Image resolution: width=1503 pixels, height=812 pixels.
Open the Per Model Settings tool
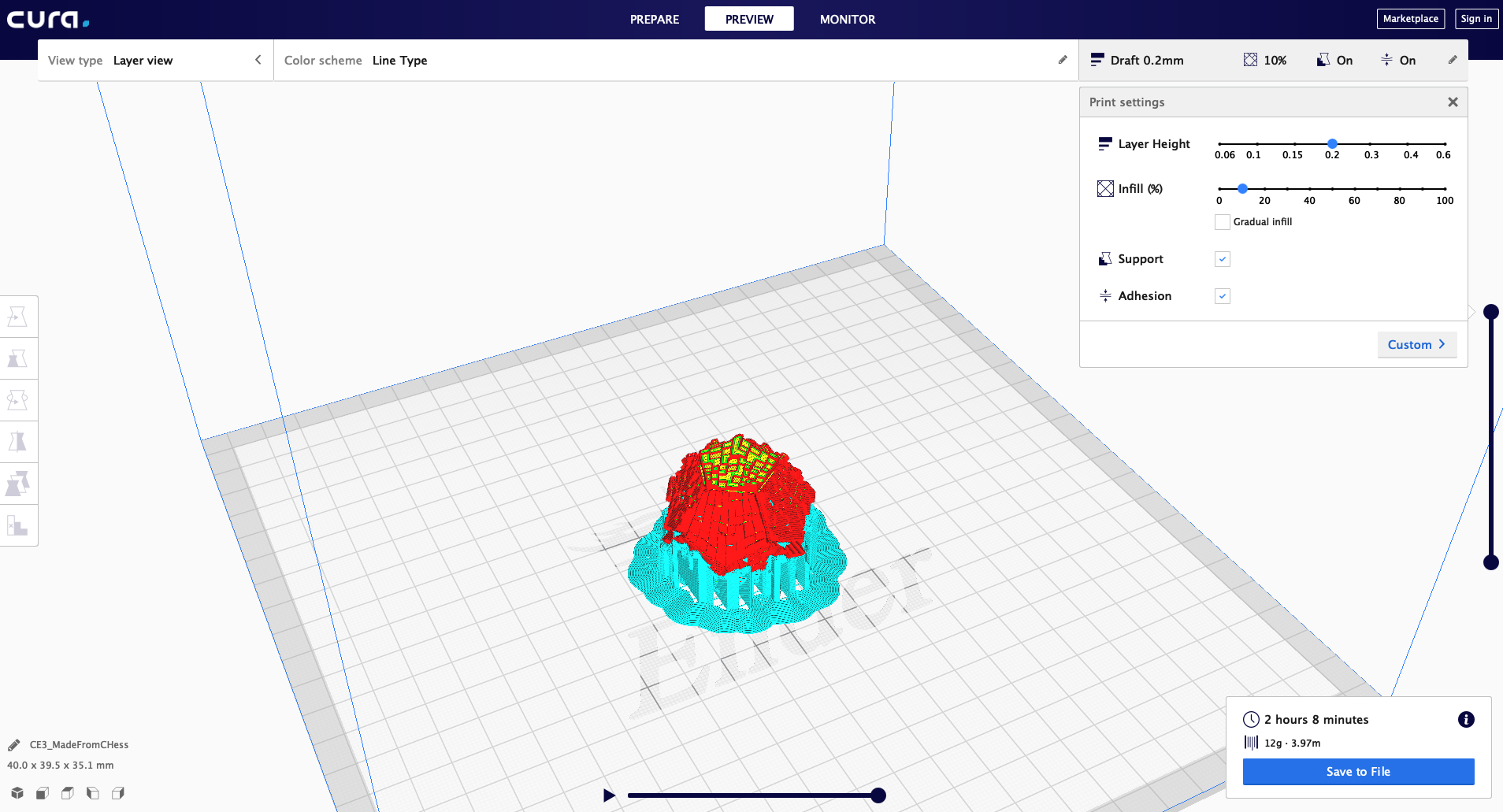click(x=17, y=484)
